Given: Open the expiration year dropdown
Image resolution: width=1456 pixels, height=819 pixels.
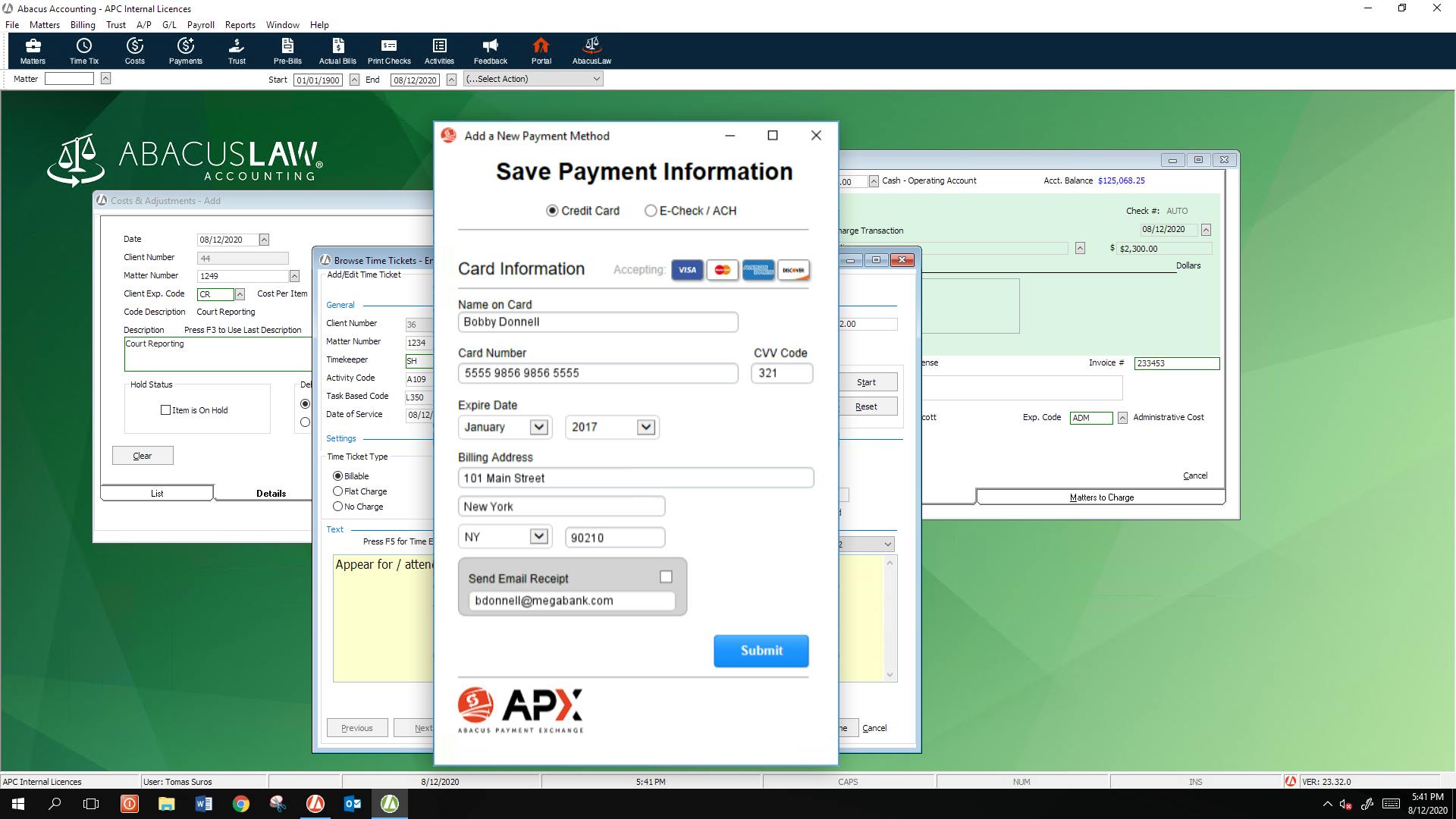Looking at the screenshot, I should [x=645, y=427].
